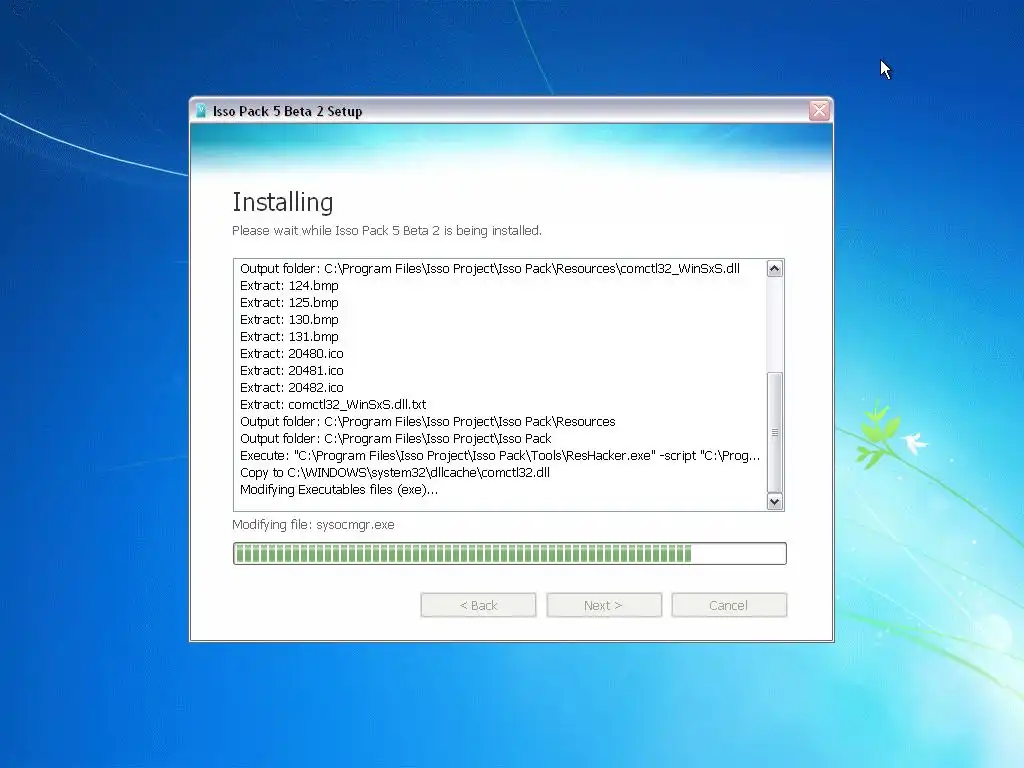Click the Isso Pack setup title bar icon
The image size is (1024, 768).
(201, 111)
